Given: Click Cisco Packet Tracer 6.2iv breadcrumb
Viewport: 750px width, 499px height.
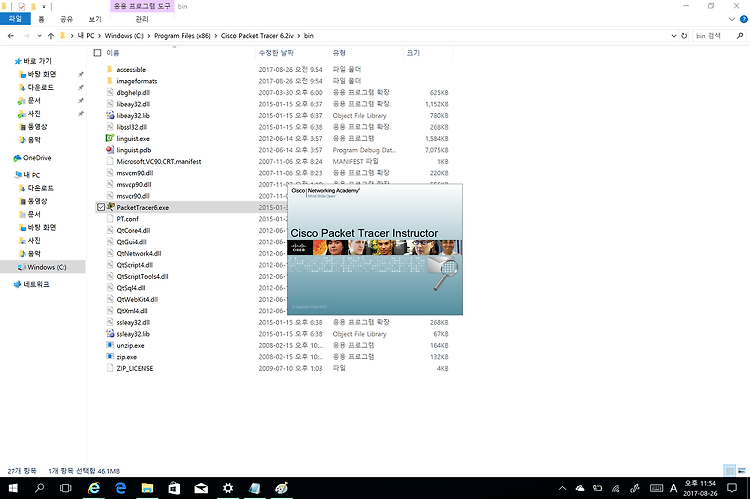Looking at the screenshot, I should coord(257,36).
